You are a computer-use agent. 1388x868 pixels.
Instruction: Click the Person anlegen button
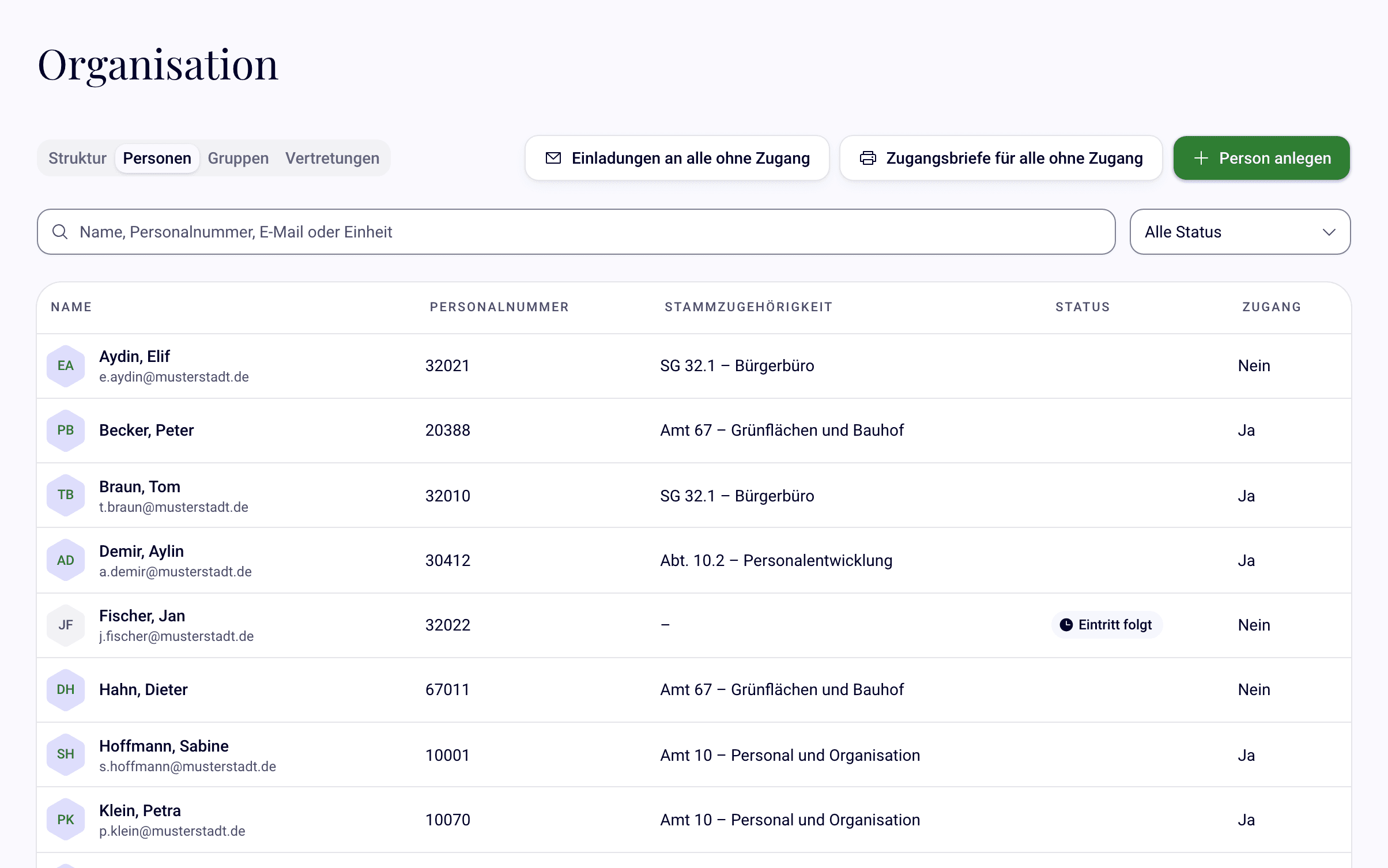tap(1261, 158)
